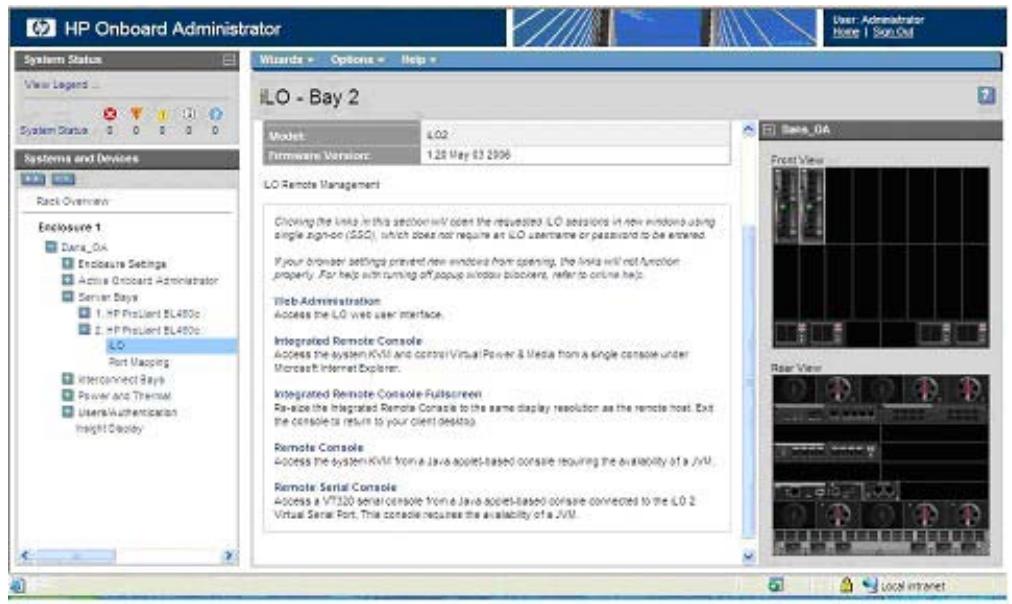Open Rack Overview
This screenshot has height=604, width=1012.
(72, 201)
